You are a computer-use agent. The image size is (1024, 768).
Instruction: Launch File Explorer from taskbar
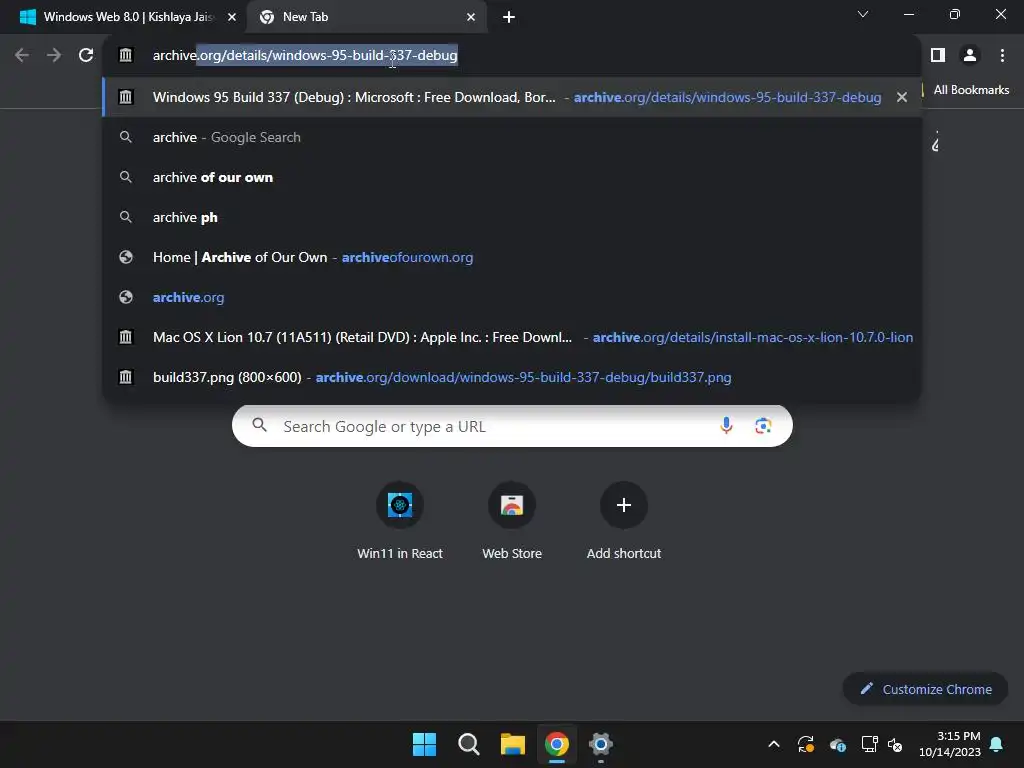(513, 744)
